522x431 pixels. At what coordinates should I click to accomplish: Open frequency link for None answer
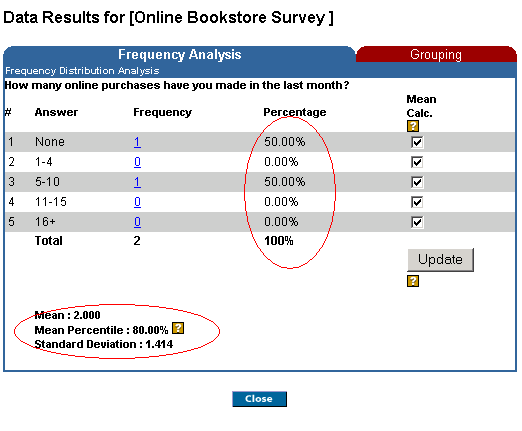[x=137, y=142]
